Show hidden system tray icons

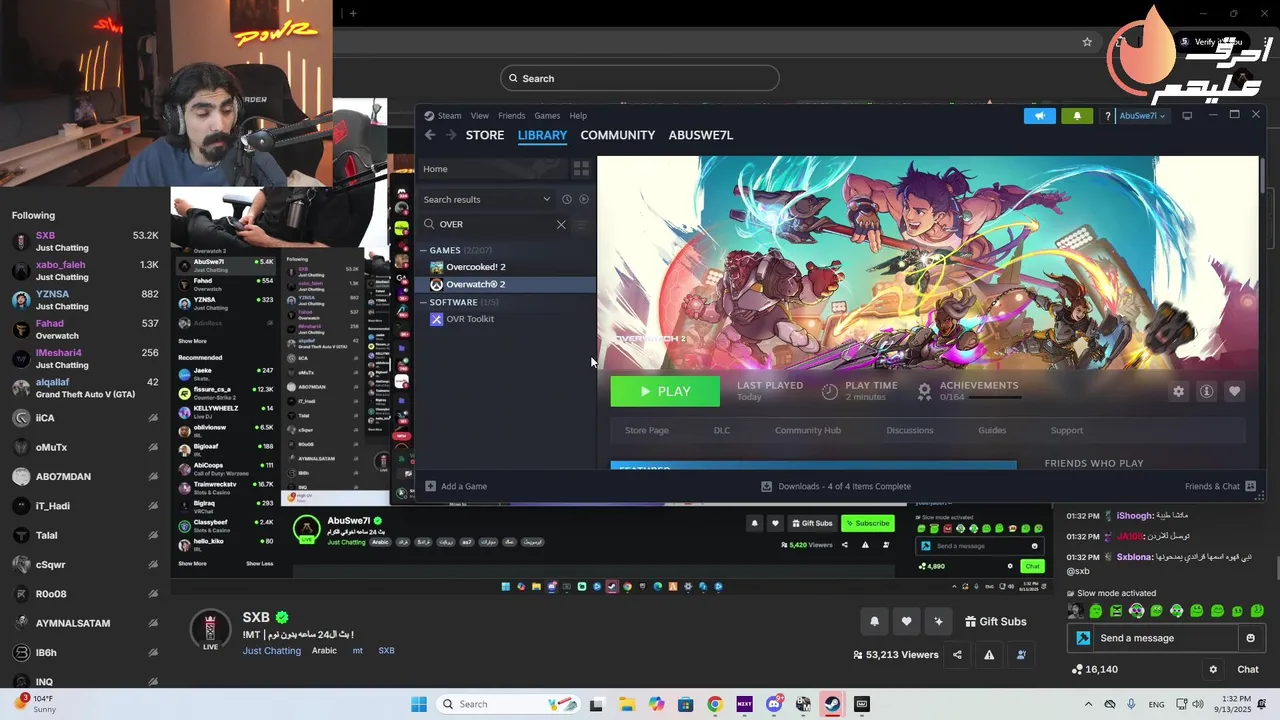(1088, 704)
